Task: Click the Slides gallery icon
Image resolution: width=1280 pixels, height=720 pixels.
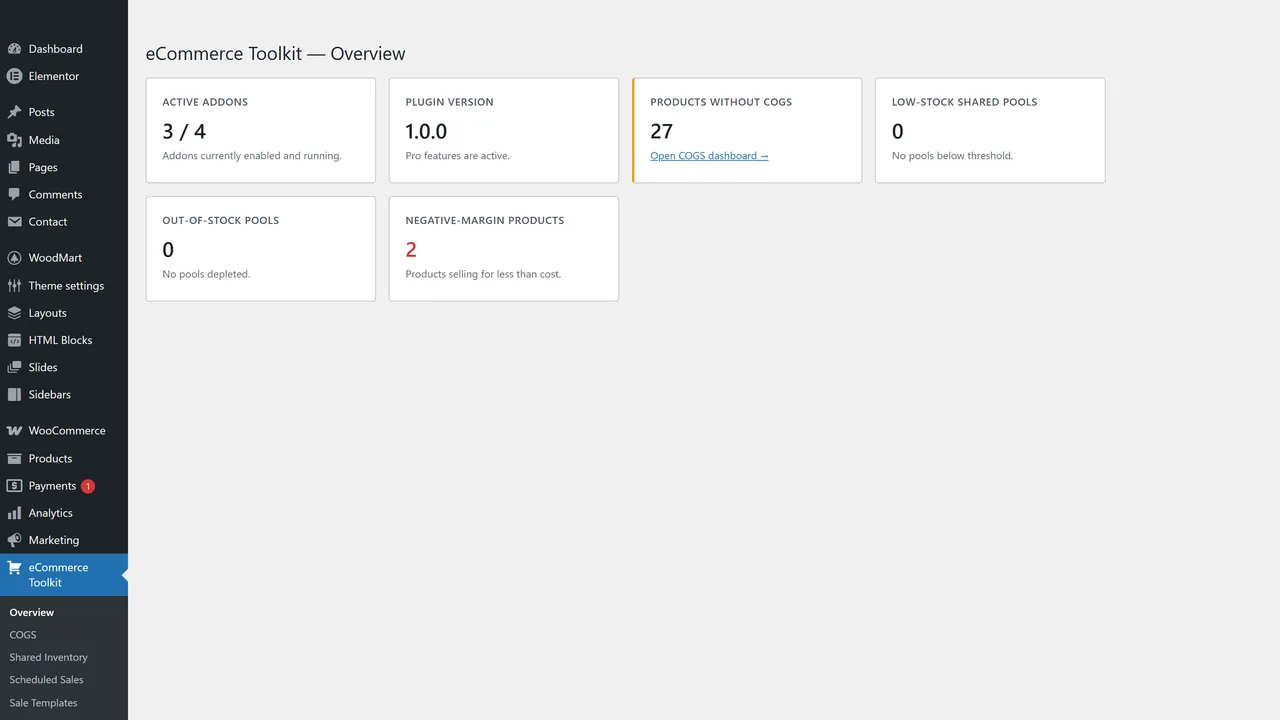Action: tap(14, 367)
